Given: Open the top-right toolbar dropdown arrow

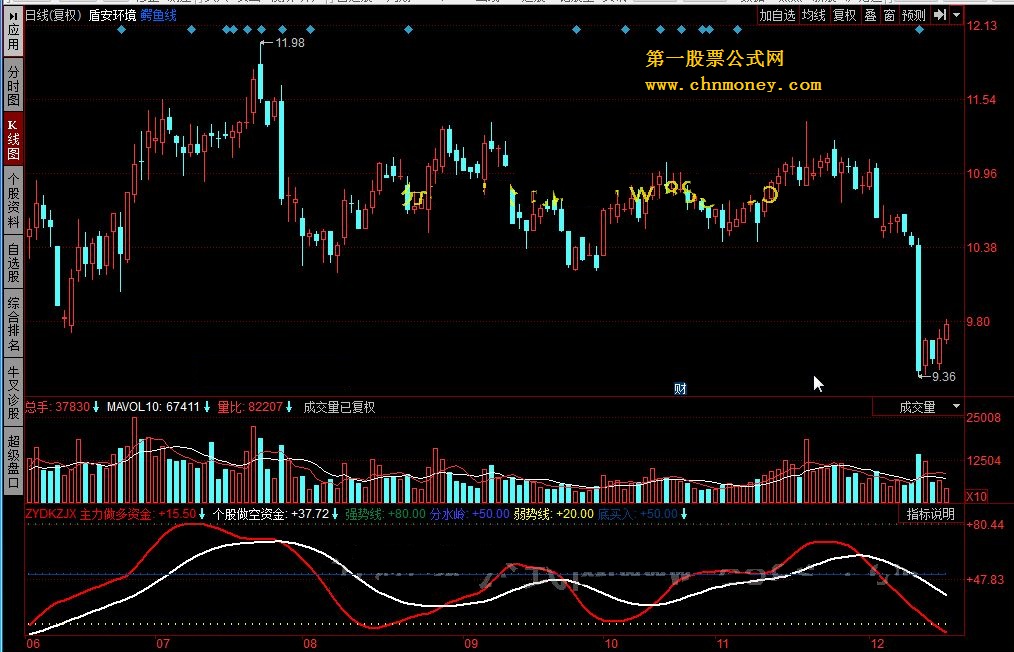Looking at the screenshot, I should [956, 15].
